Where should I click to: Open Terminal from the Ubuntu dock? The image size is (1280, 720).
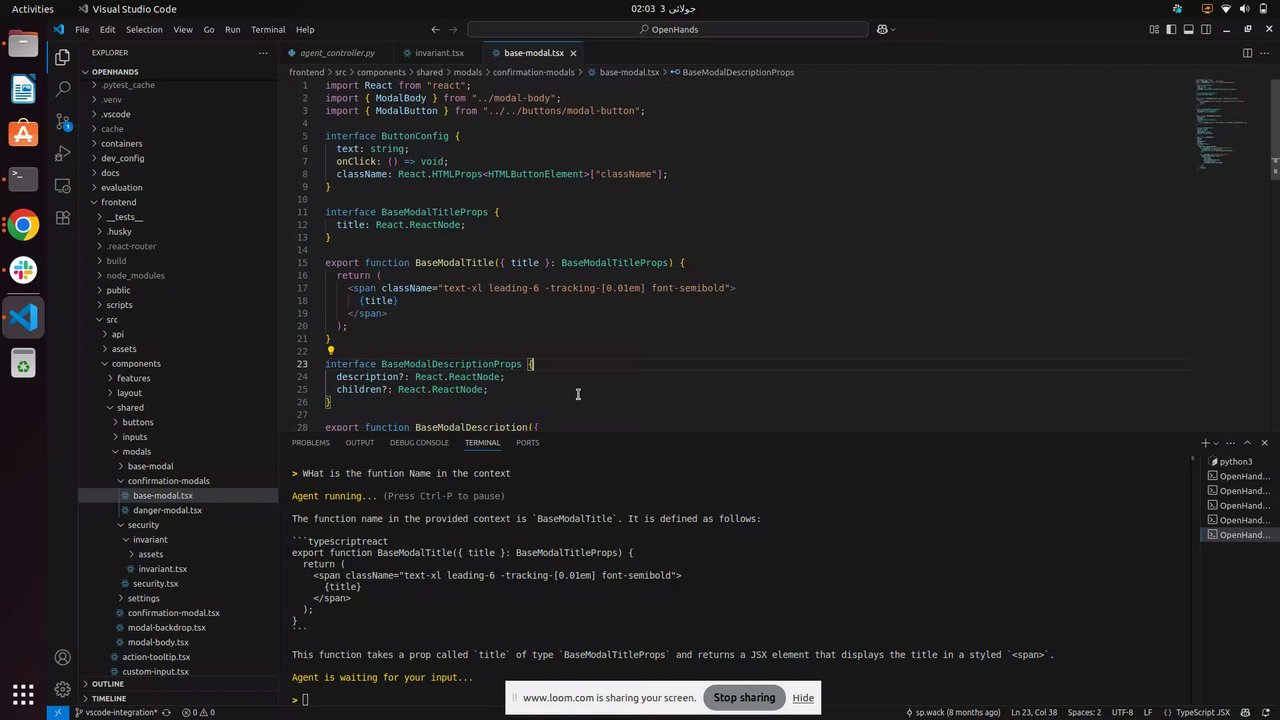(23, 180)
